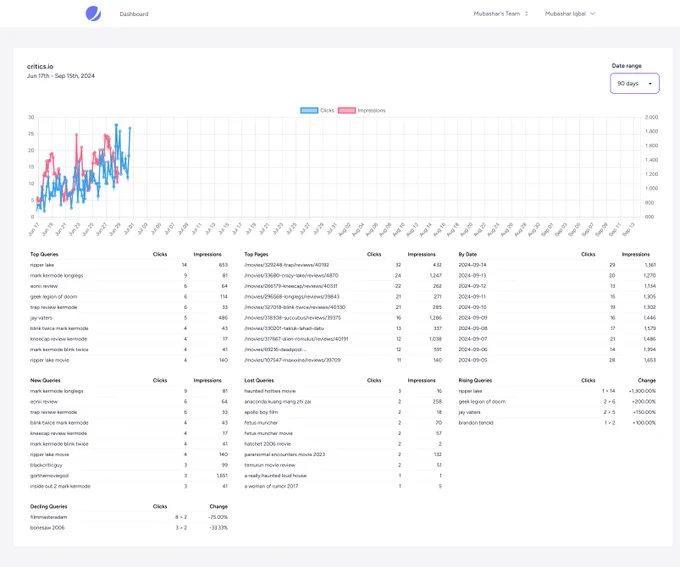Click the critics.io site title

pos(40,66)
